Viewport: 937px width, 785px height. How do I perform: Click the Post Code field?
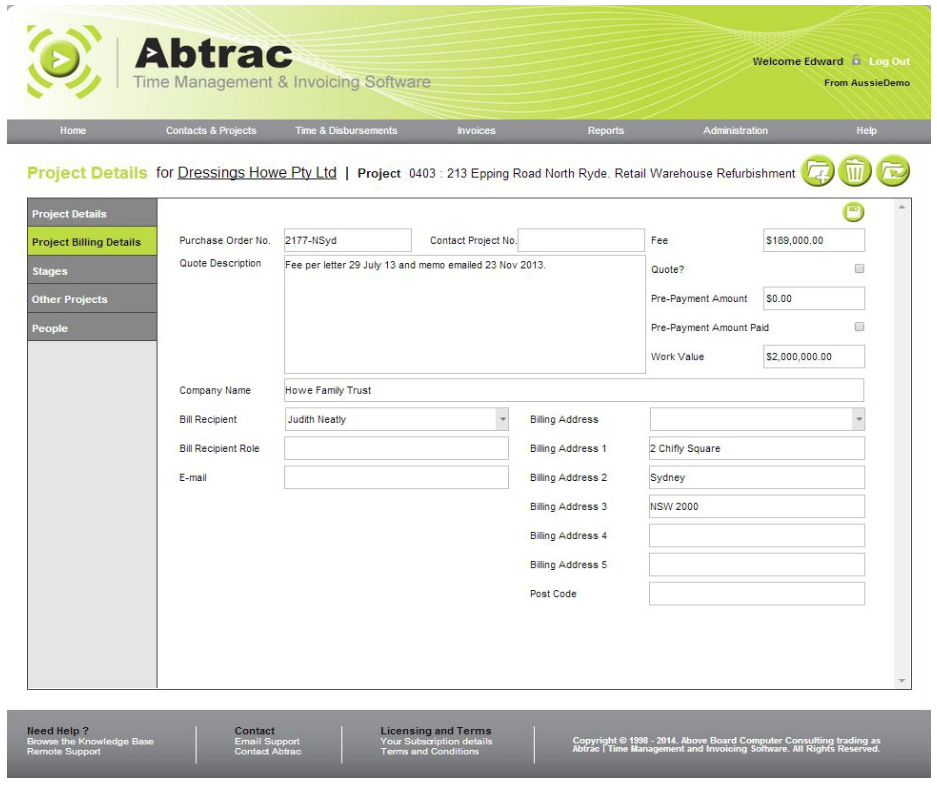757,594
